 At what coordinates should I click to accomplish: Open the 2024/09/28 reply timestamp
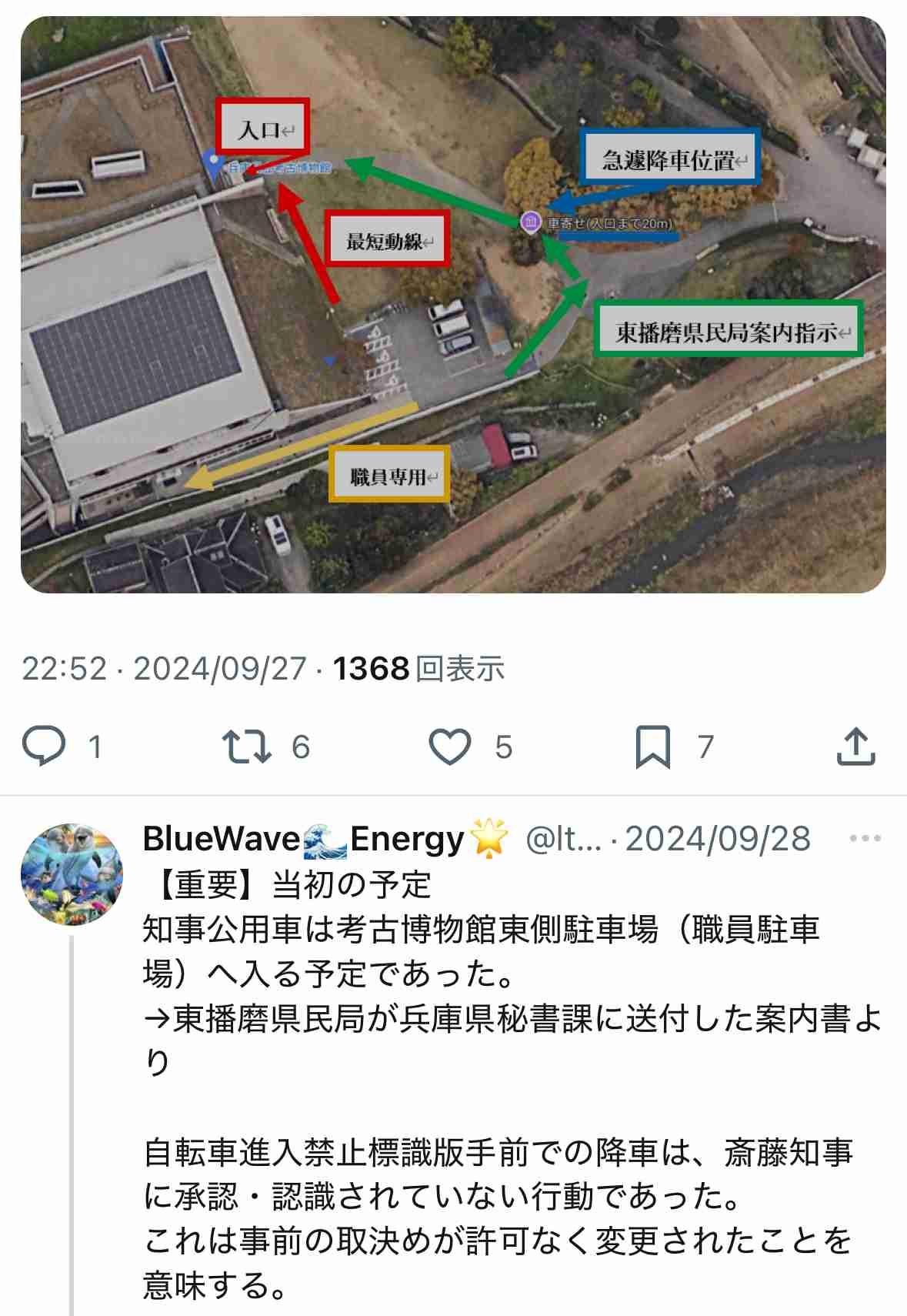(718, 839)
